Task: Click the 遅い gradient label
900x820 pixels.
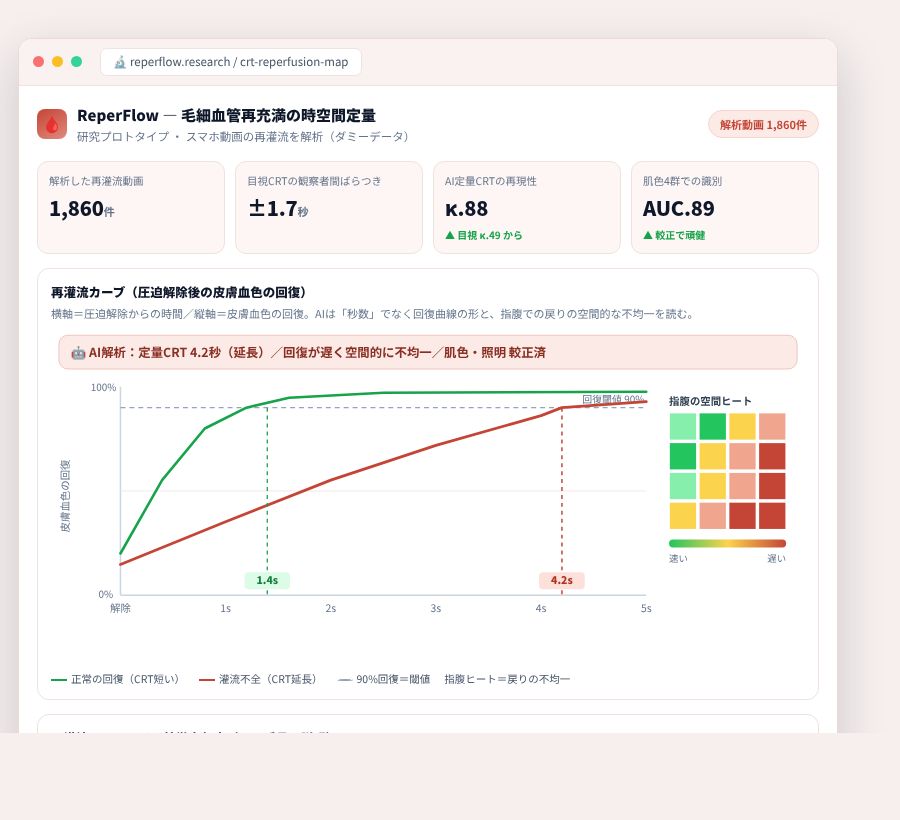Action: (x=777, y=558)
